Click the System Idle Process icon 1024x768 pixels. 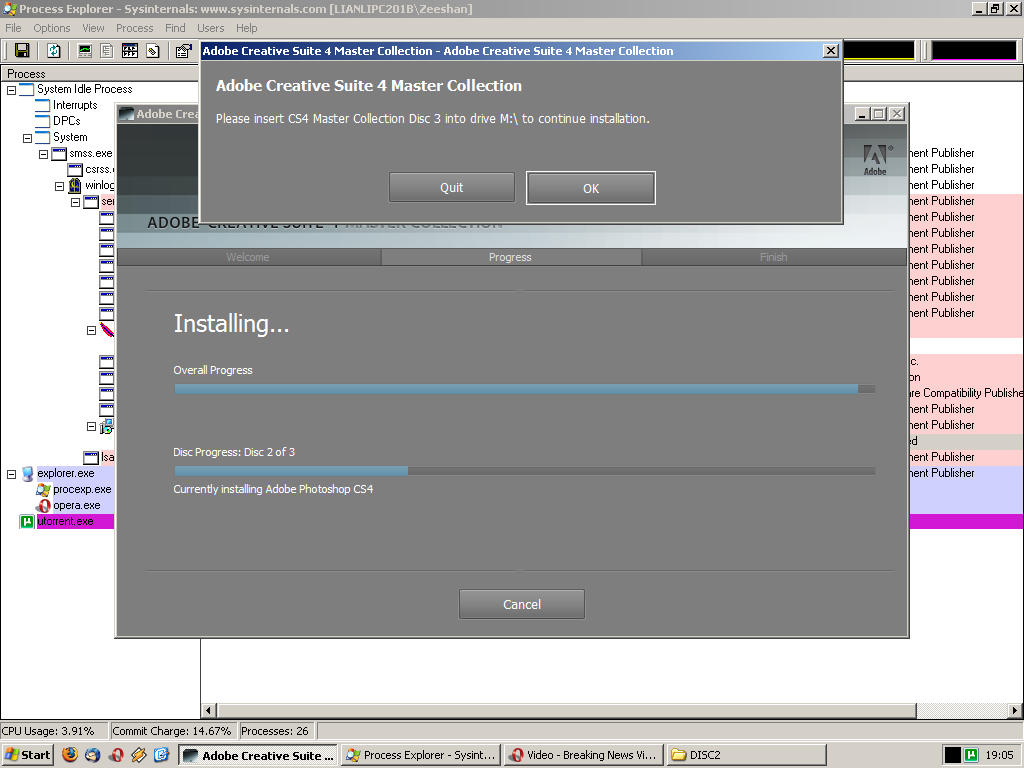click(27, 89)
